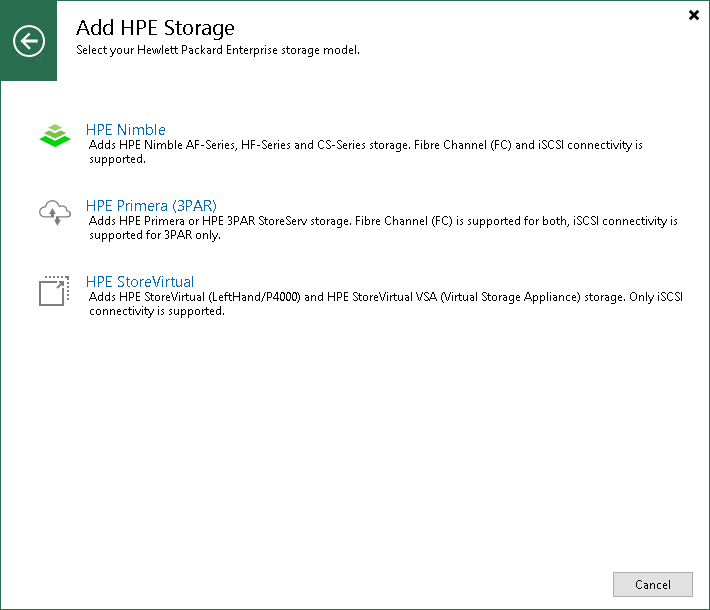Screen dimensions: 710x610
Task: Close the Add HPE Storage dialog
Action: coord(694,15)
